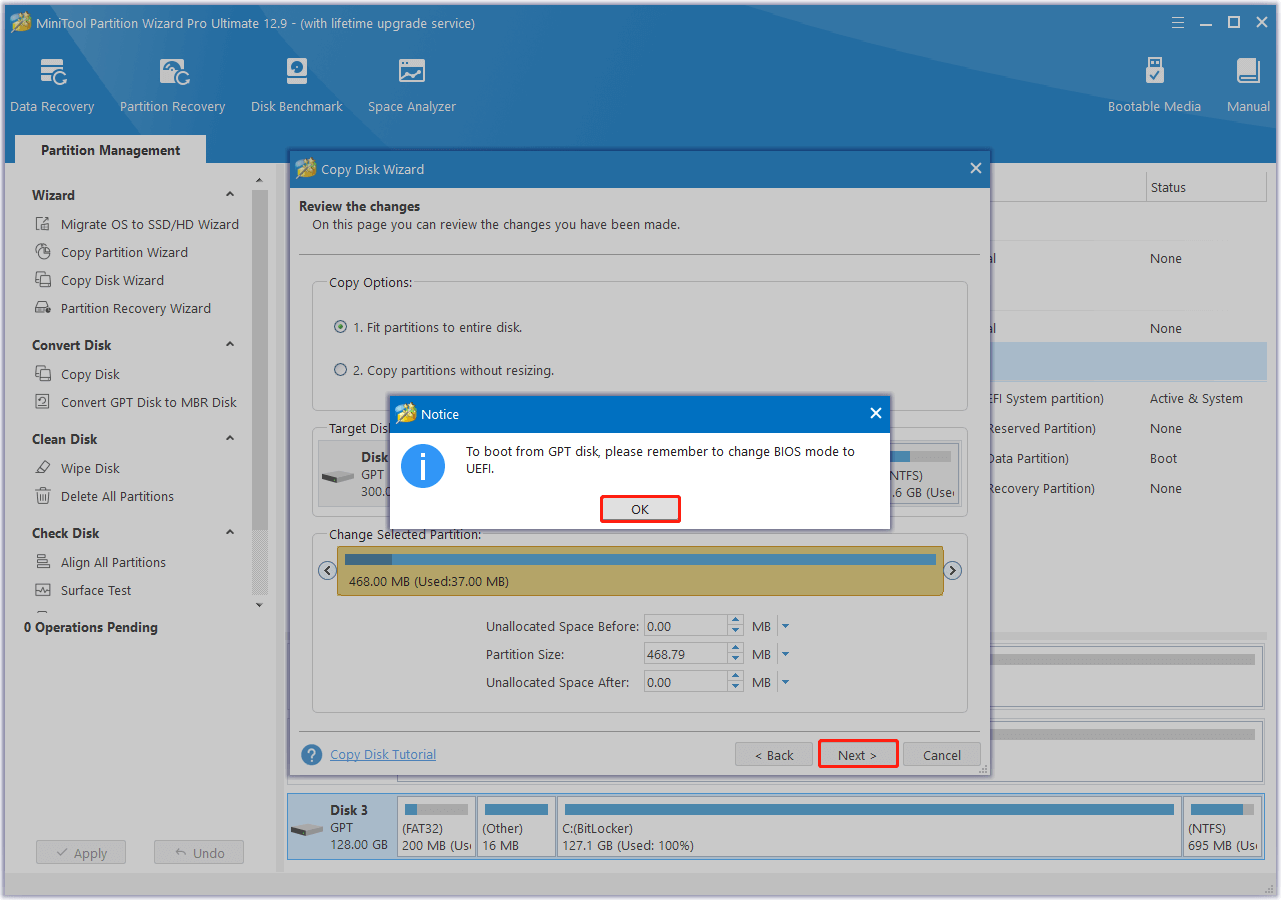Open the Manual
Viewport: 1282px width, 901px height.
coord(1248,86)
